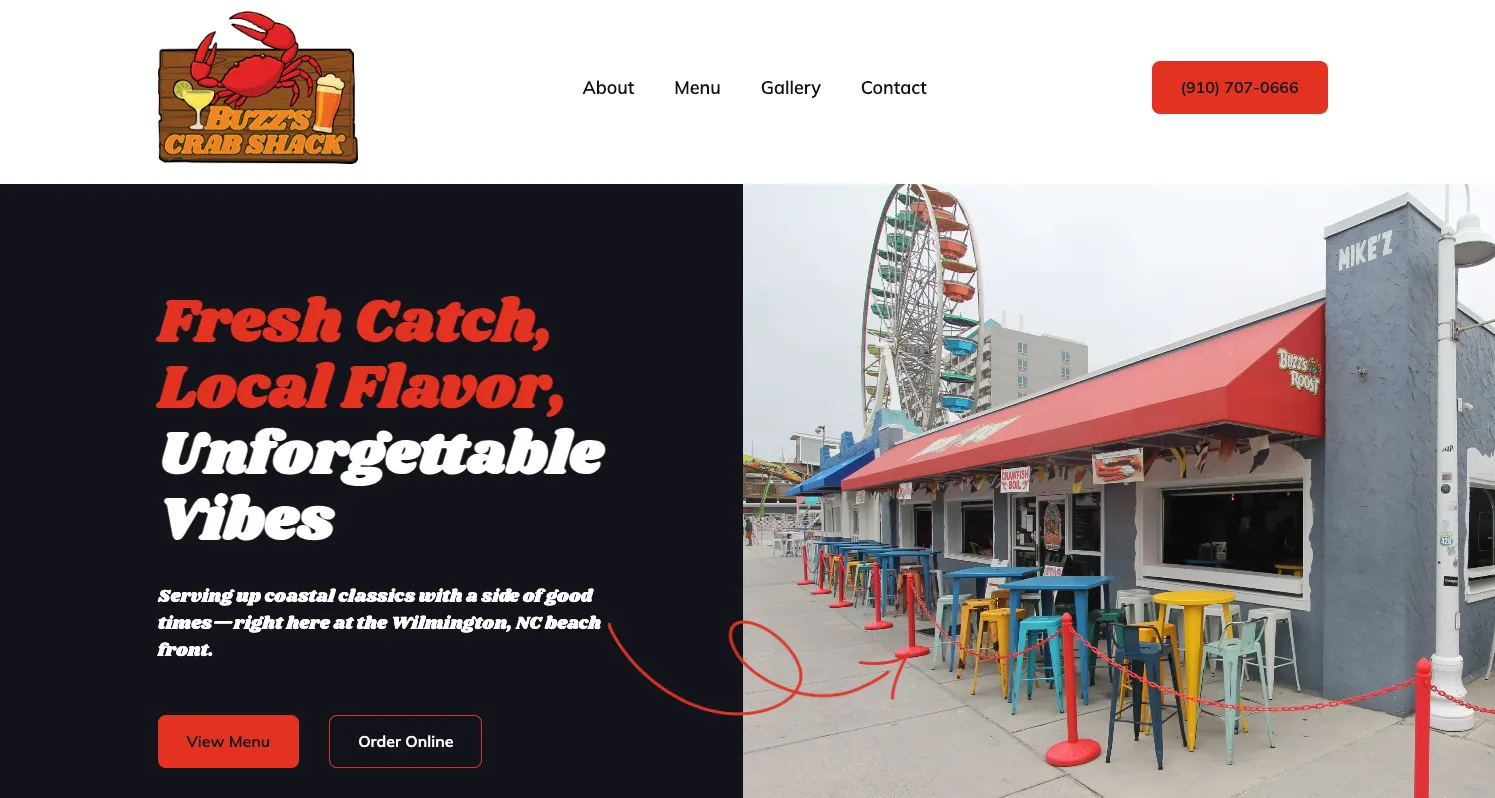Click the Buzz's Crab Shack logo

258,88
